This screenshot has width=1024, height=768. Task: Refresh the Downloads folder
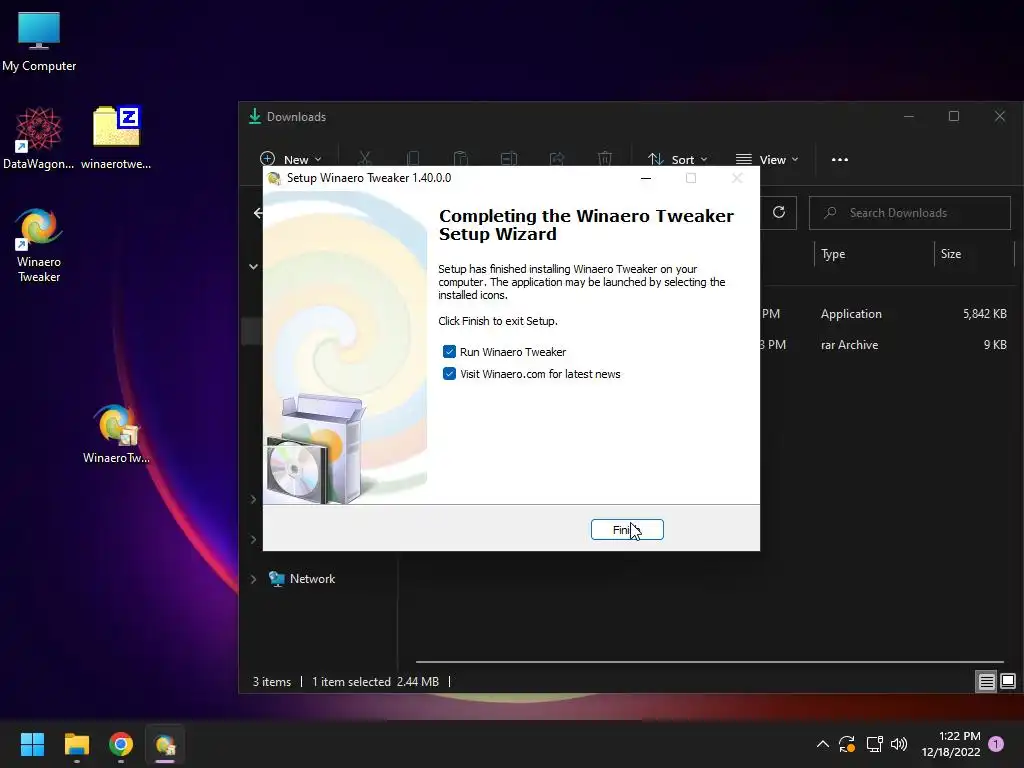tap(778, 212)
